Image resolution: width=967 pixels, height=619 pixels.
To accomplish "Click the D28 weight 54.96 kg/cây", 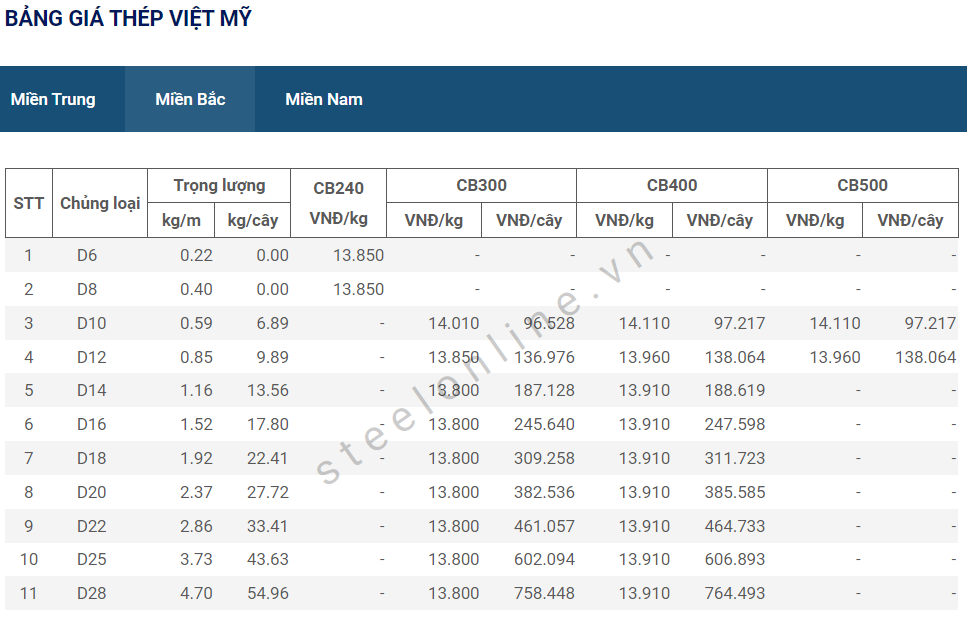I will click(268, 593).
